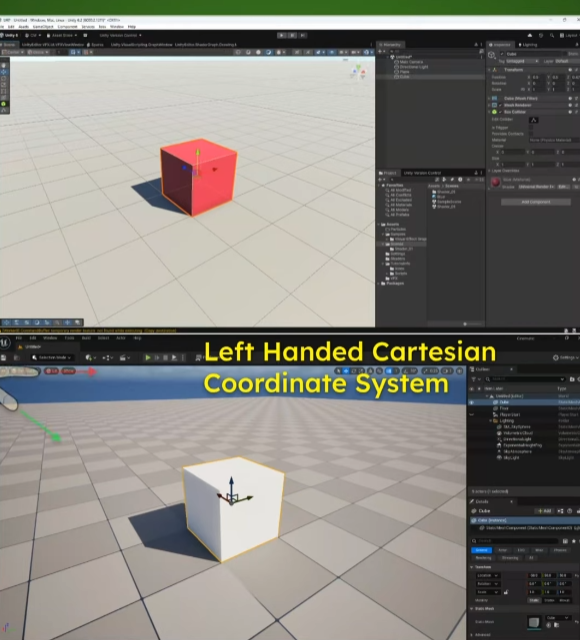The width and height of the screenshot is (580, 640).
Task: Click the Box Collider component icon
Action: [x=494, y=112]
